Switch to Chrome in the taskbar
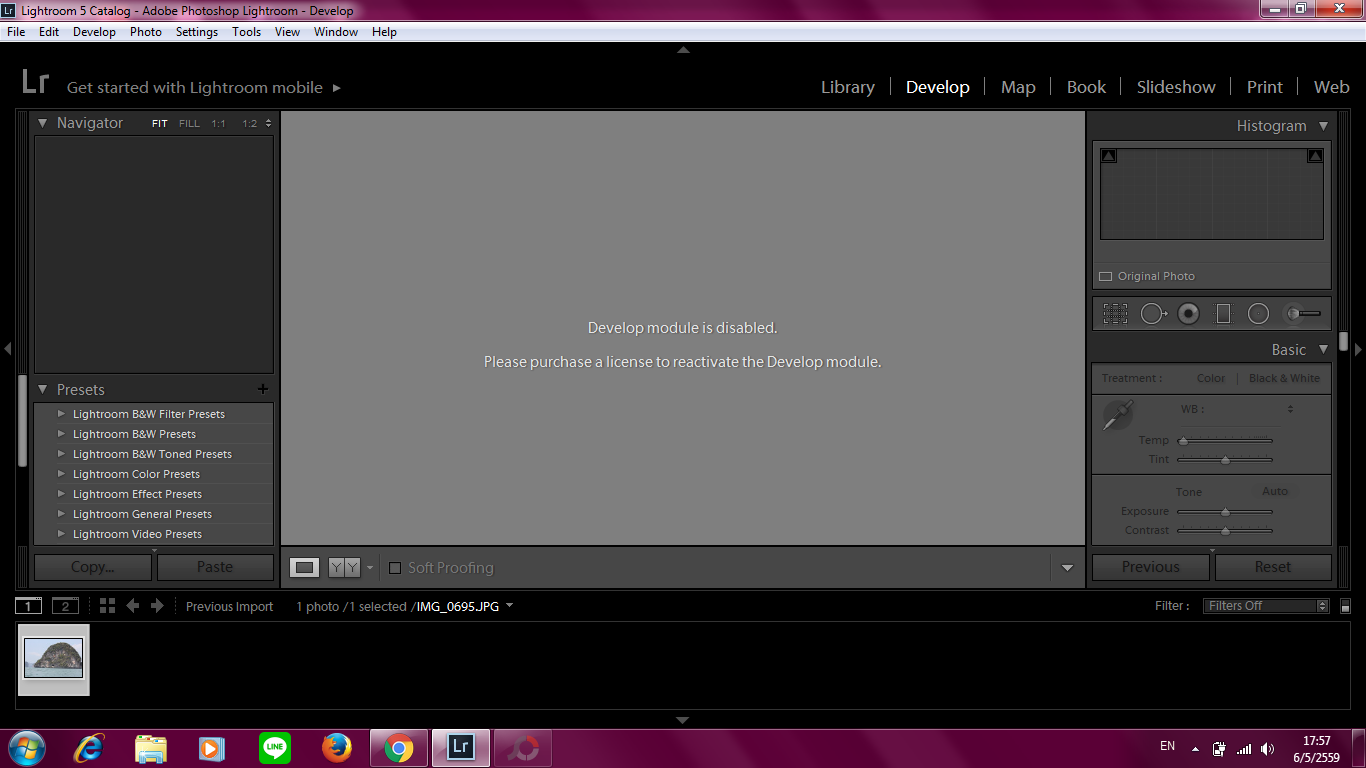This screenshot has height=768, width=1366. click(x=399, y=747)
